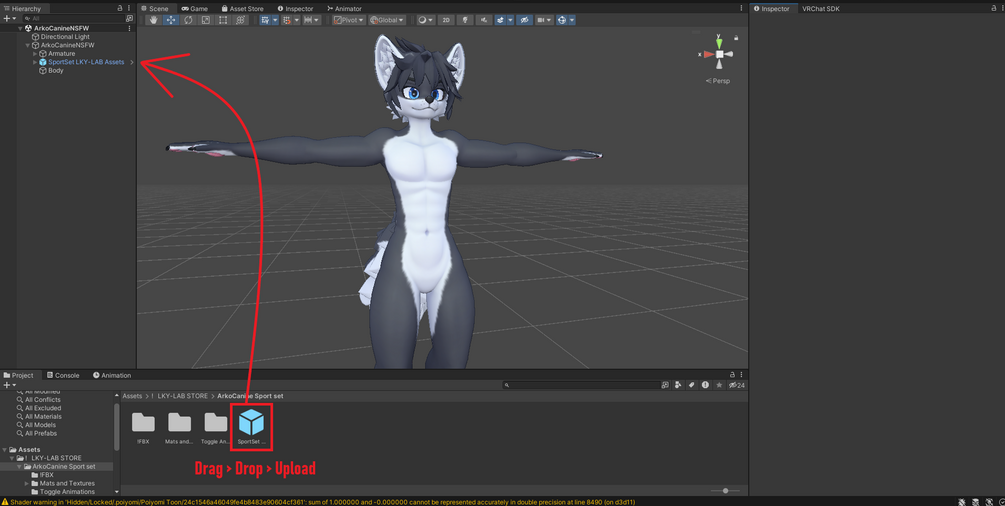Toggle hidden objects visibility eye icon
Screen dimensions: 1005x506
(524, 20)
